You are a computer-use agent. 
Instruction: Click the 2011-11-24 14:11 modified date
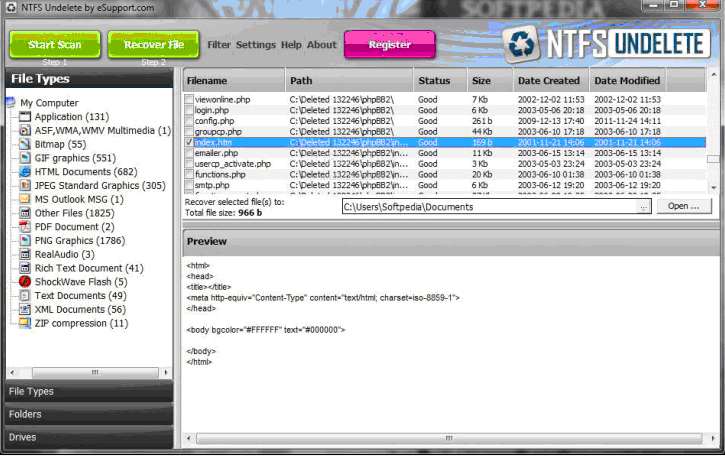[x=627, y=121]
